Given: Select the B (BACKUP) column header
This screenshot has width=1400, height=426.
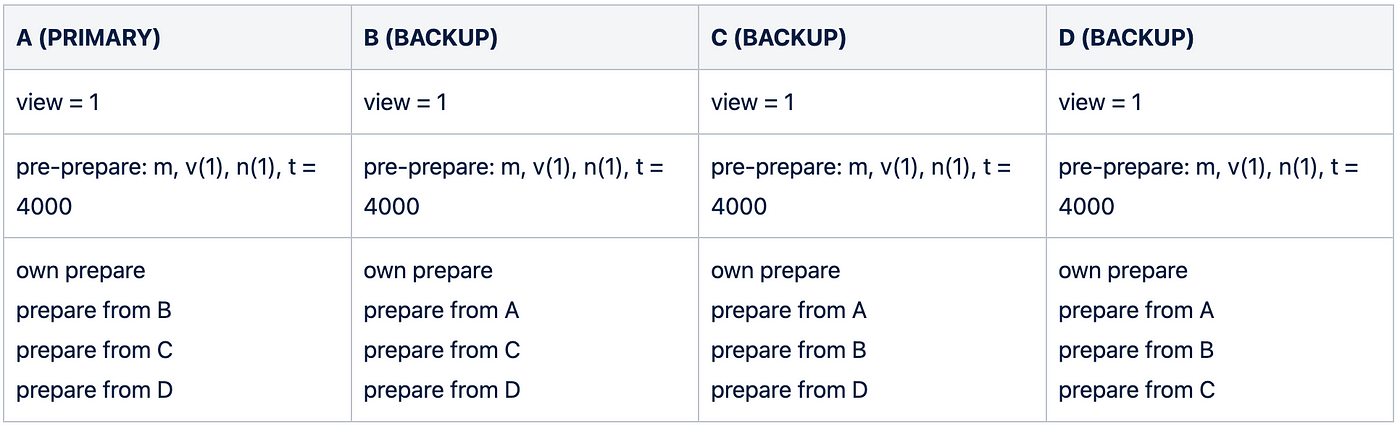Looking at the screenshot, I should (x=431, y=38).
